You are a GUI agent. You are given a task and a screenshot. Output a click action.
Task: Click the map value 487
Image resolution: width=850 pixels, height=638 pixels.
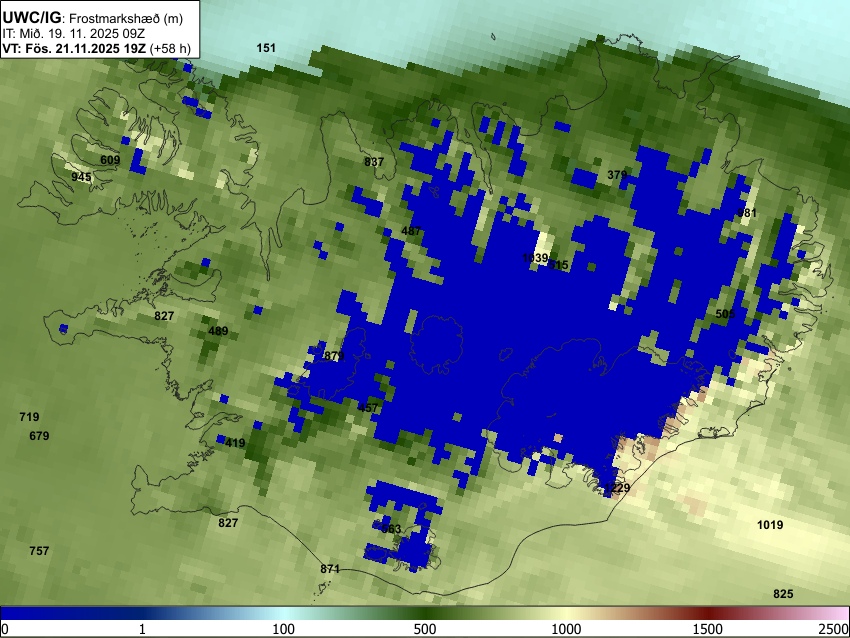coord(411,231)
